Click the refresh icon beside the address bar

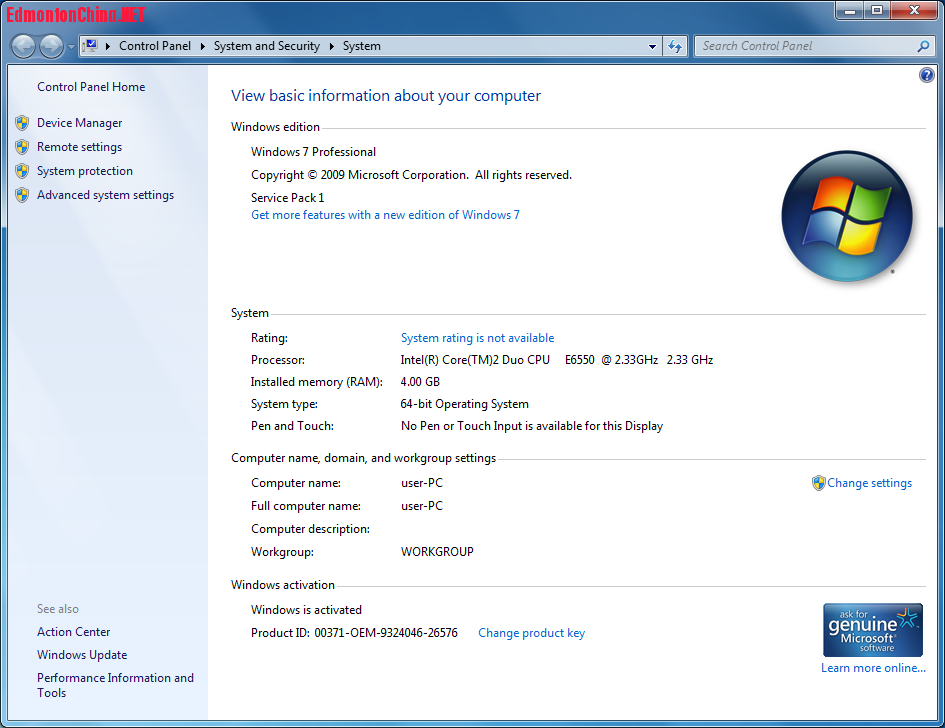click(674, 46)
